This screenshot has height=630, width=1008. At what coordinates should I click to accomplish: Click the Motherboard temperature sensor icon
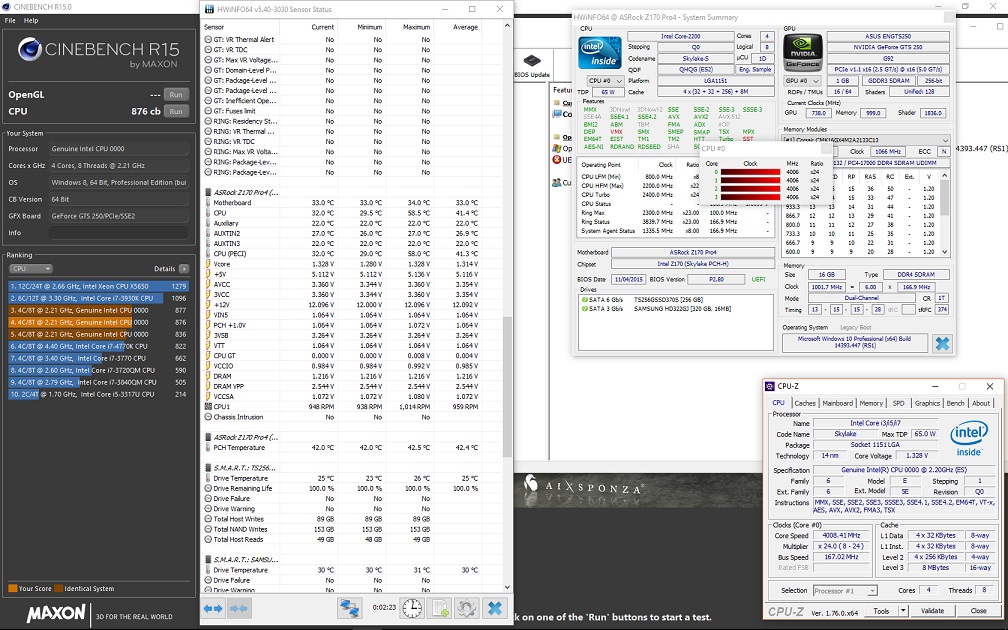coord(208,202)
